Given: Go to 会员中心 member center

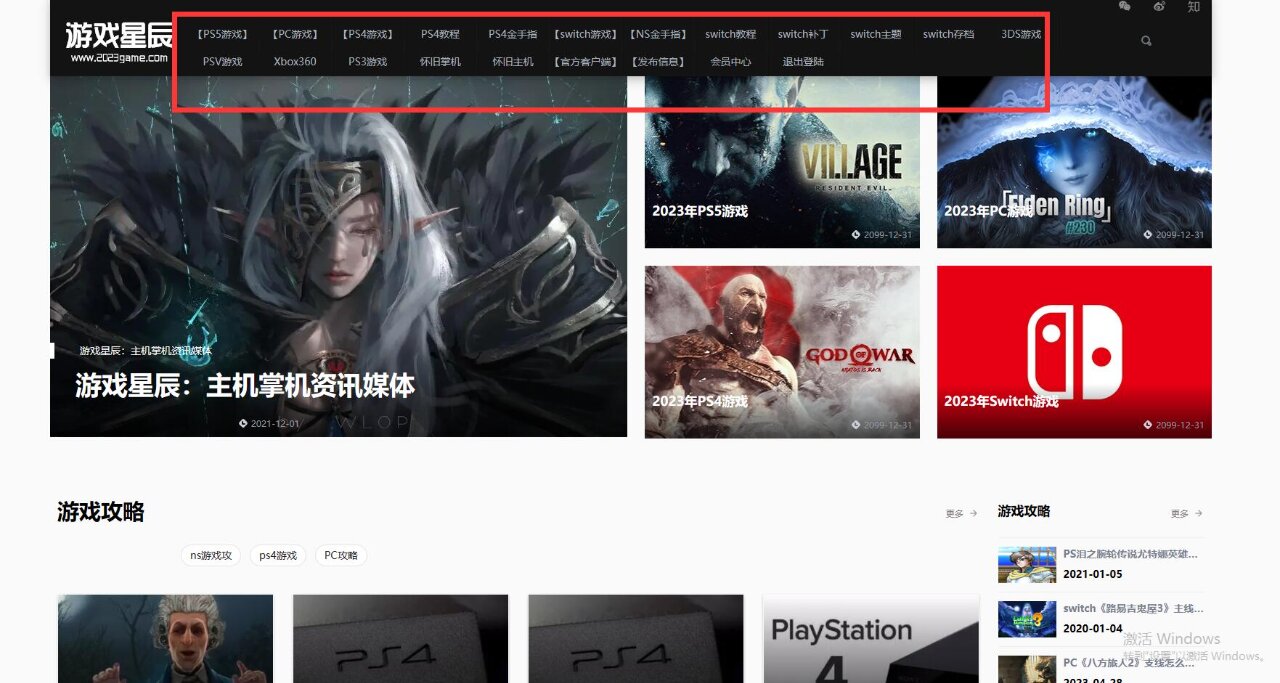Looking at the screenshot, I should pos(731,61).
